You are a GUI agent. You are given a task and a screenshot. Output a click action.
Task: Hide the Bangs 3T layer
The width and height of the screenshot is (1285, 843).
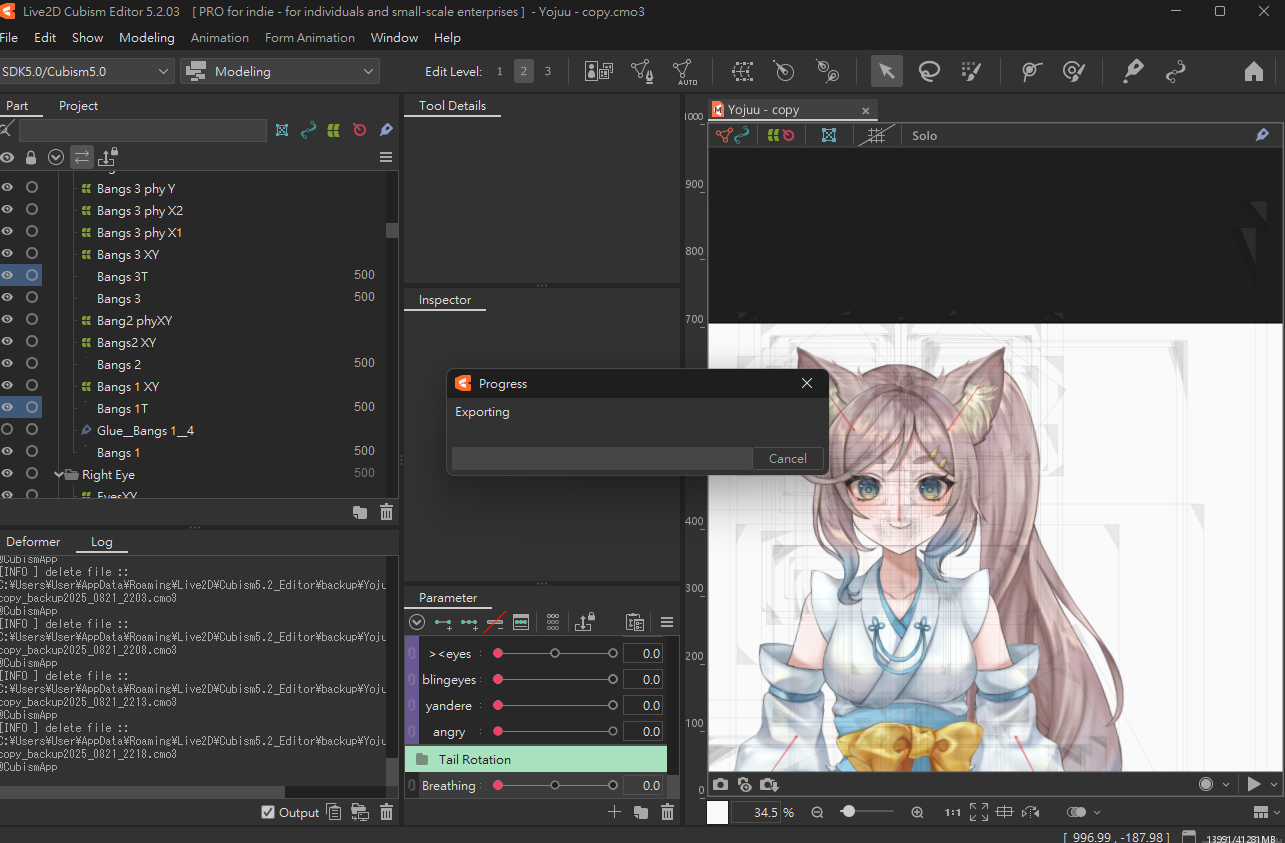[x=7, y=275]
